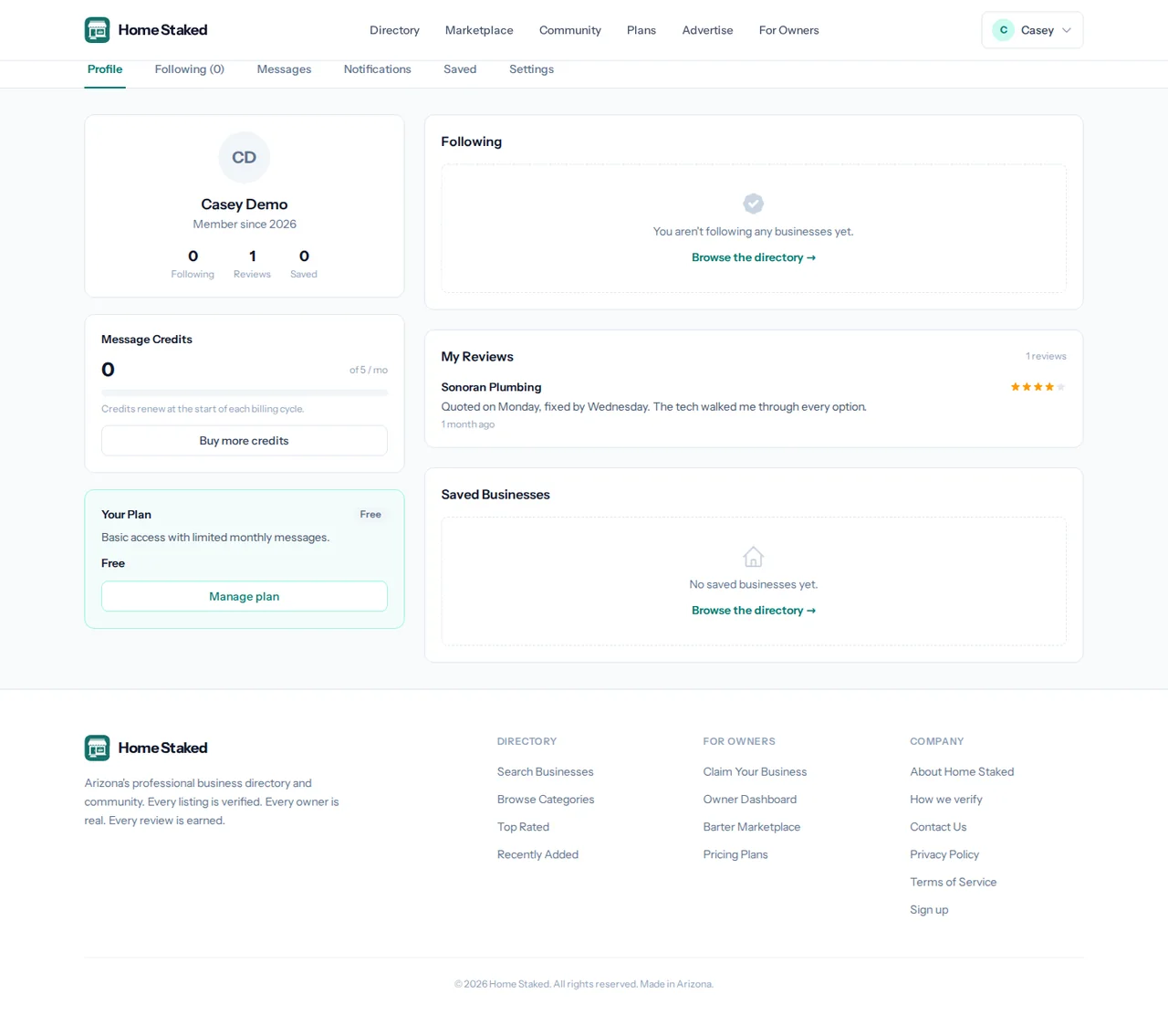This screenshot has width=1168, height=1036.
Task: Click the '1 reviews' count label
Action: click(1046, 356)
